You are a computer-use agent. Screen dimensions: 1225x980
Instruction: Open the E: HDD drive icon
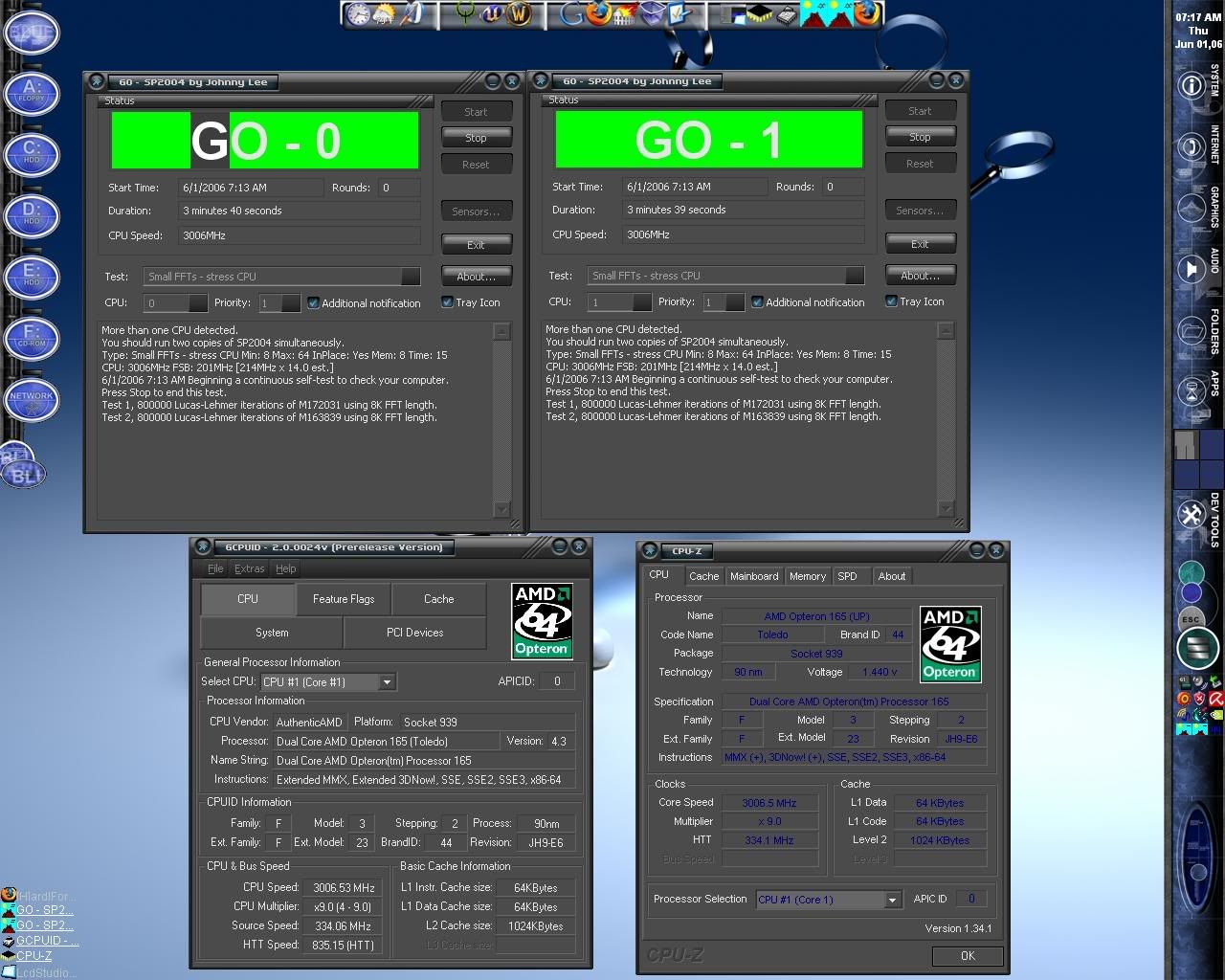[32, 276]
